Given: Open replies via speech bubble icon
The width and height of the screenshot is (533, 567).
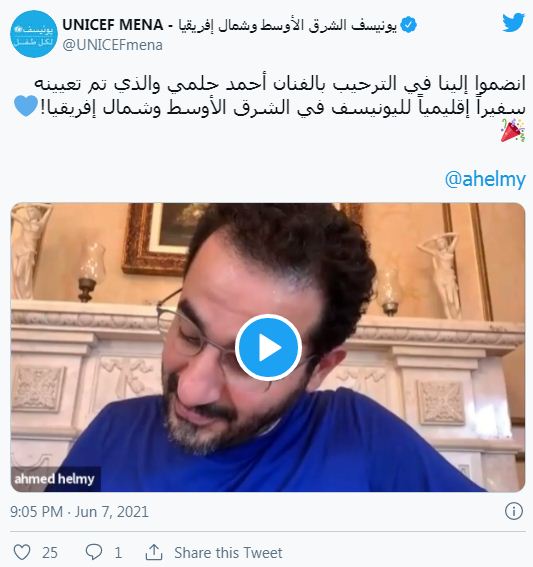Looking at the screenshot, I should click(94, 553).
